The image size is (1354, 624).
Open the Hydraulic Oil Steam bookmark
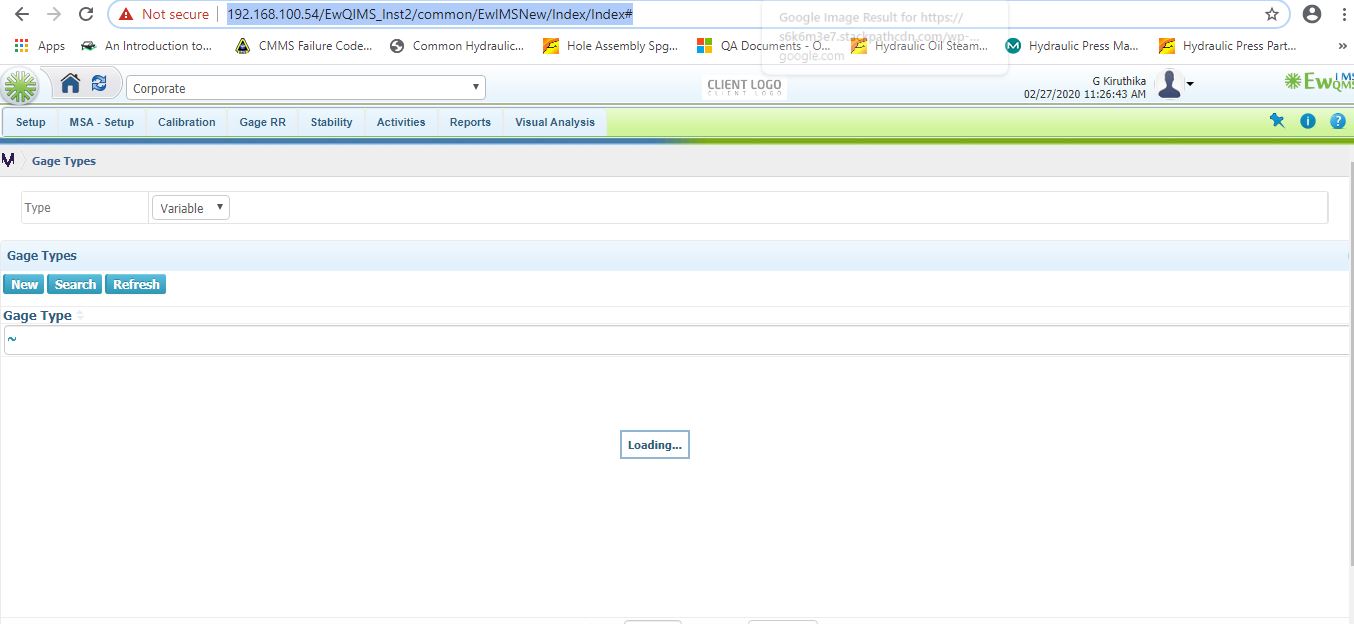(x=920, y=45)
